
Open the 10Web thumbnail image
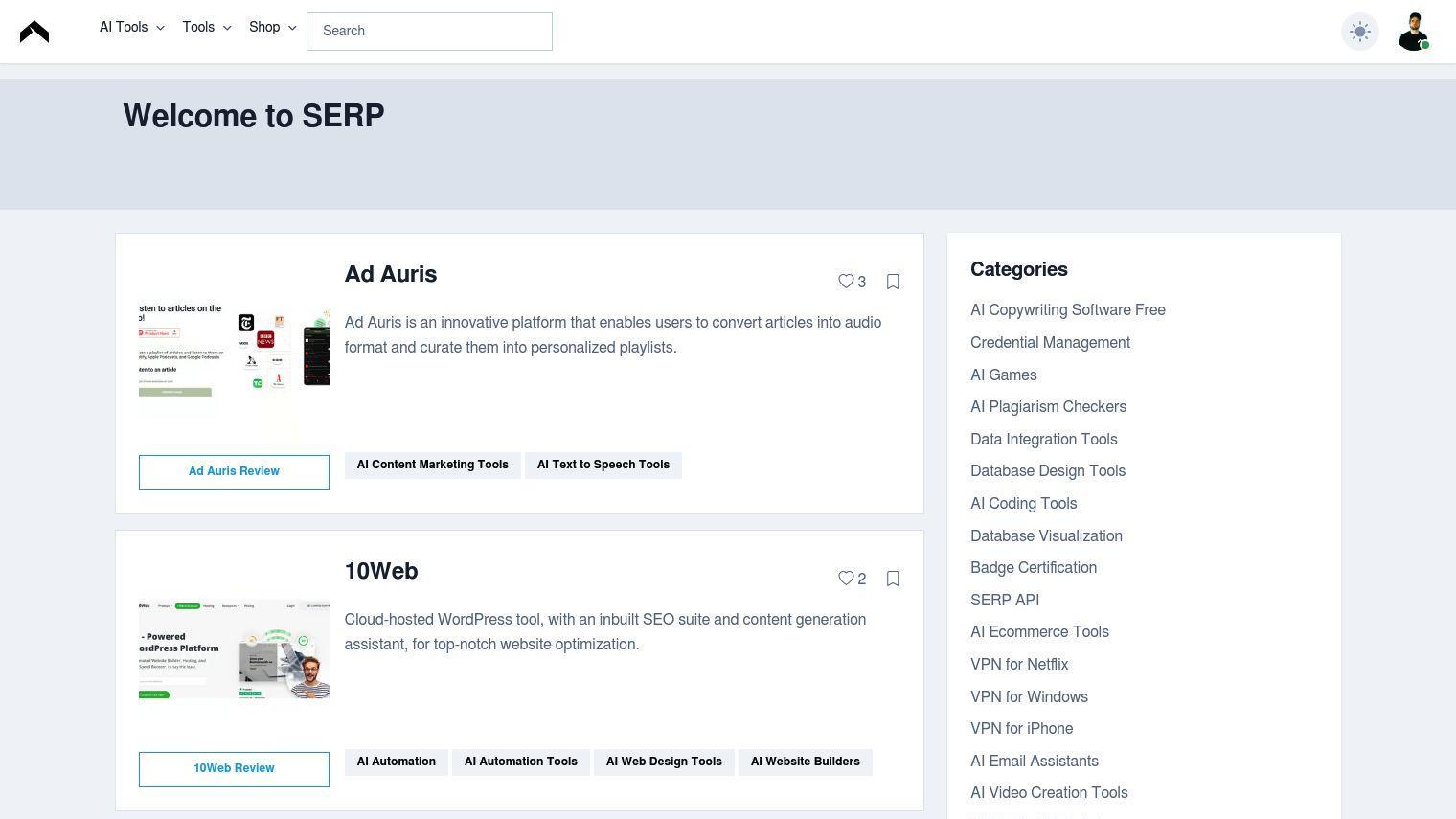234,649
